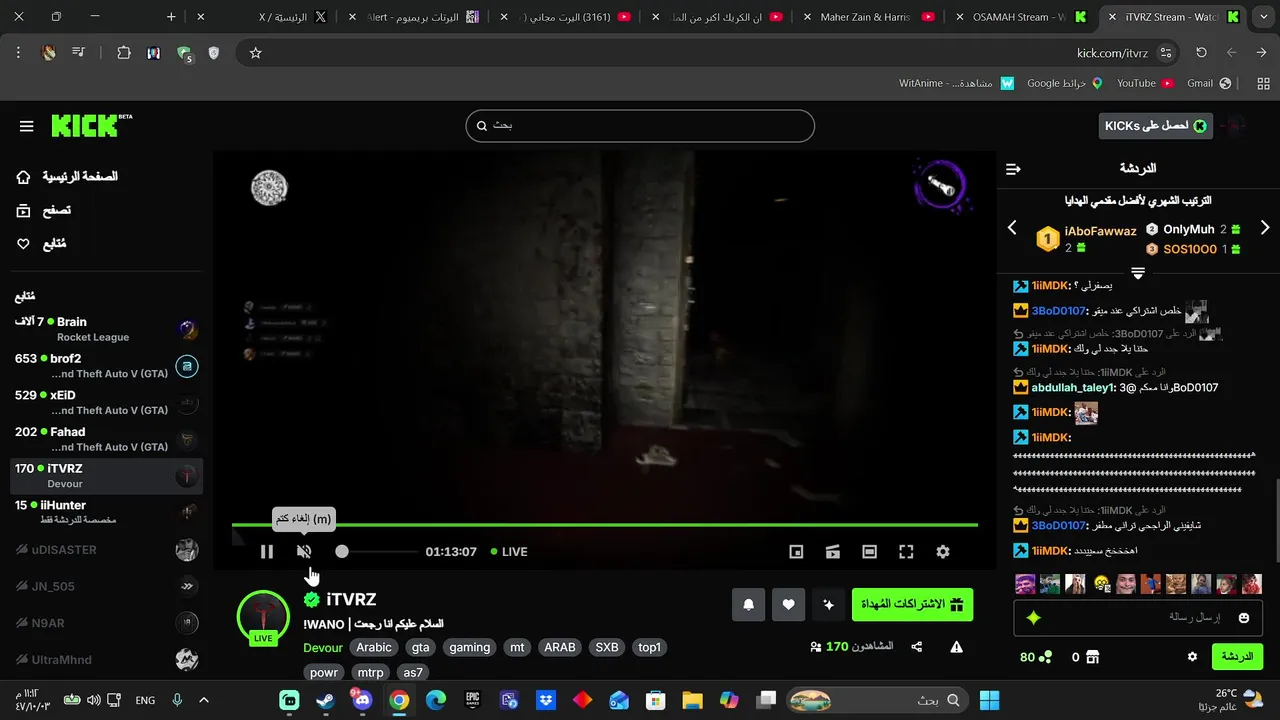
Task: Select iiHunter channel in sidebar
Action: [106, 512]
